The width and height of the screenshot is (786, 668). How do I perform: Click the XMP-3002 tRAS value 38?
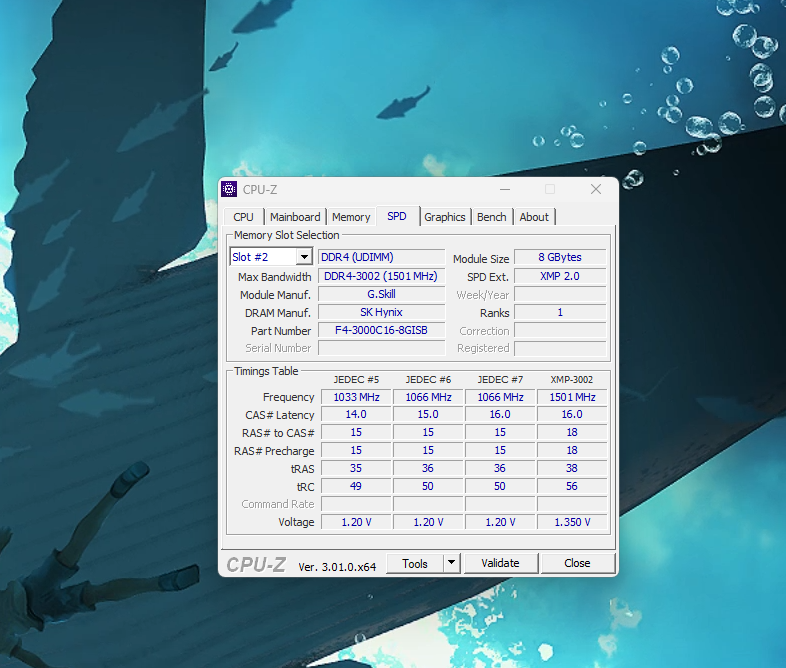click(x=572, y=468)
